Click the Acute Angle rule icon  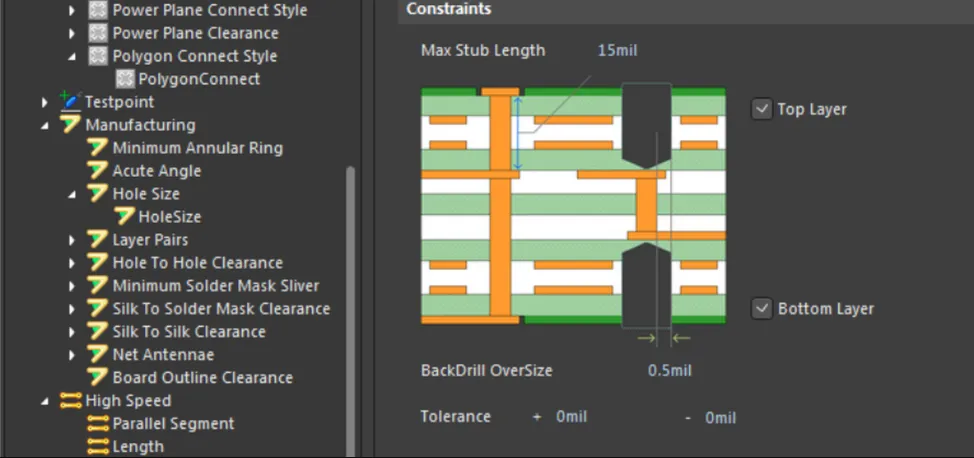click(98, 170)
